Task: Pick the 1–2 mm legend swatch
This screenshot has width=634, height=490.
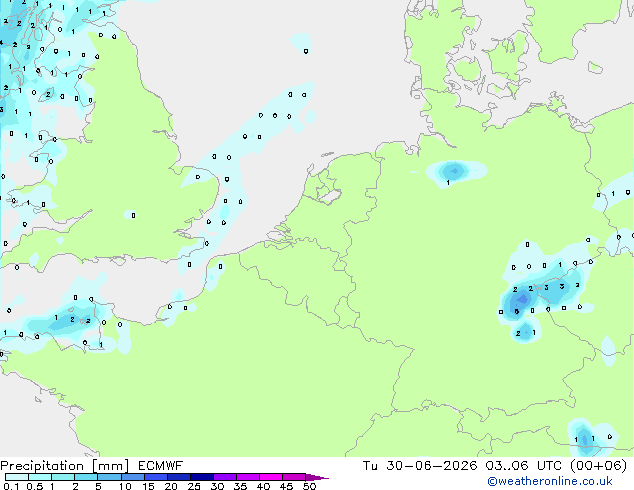Action: pos(63,477)
